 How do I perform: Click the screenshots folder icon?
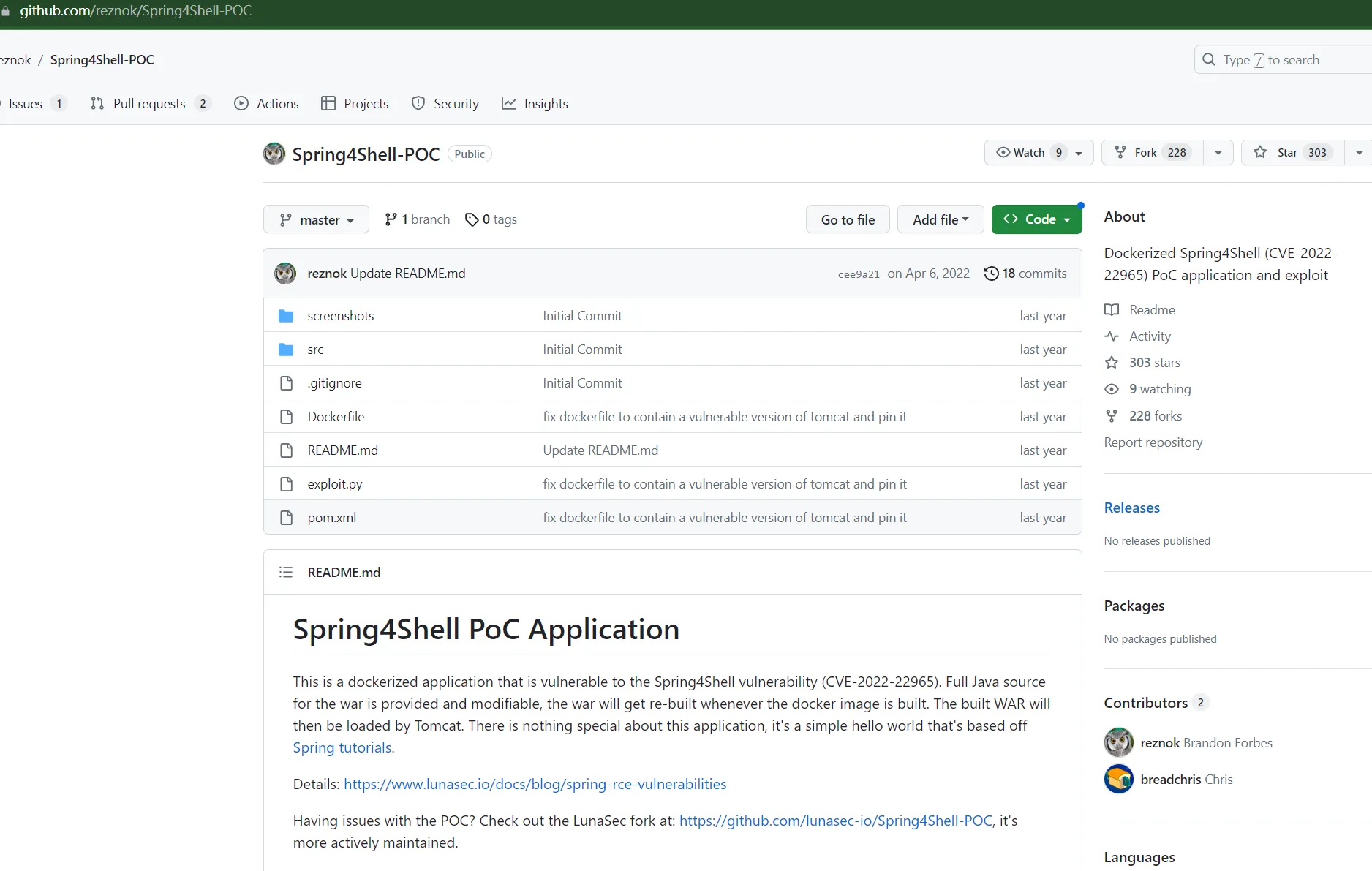(x=286, y=316)
